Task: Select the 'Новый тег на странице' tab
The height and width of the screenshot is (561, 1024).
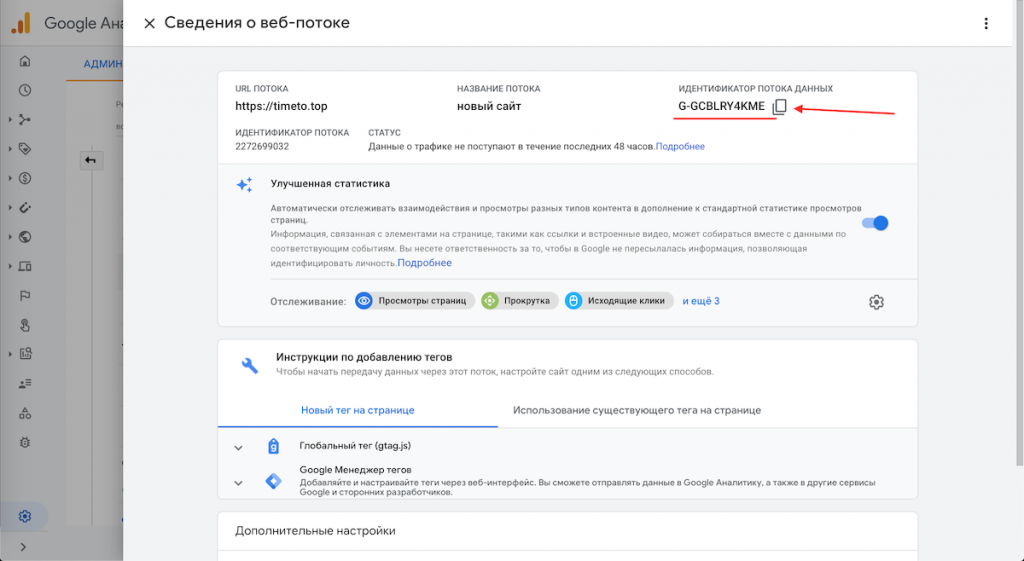Action: point(358,410)
